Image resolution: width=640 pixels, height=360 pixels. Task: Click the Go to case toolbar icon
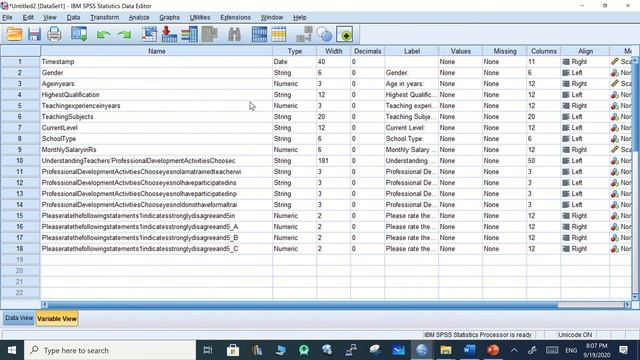(149, 34)
